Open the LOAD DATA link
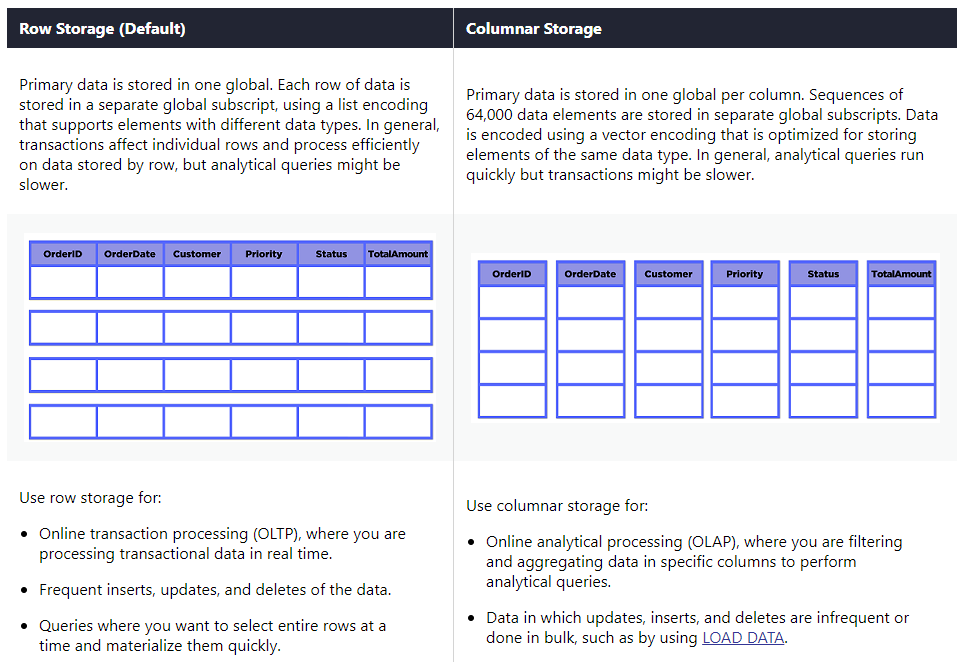 click(743, 638)
